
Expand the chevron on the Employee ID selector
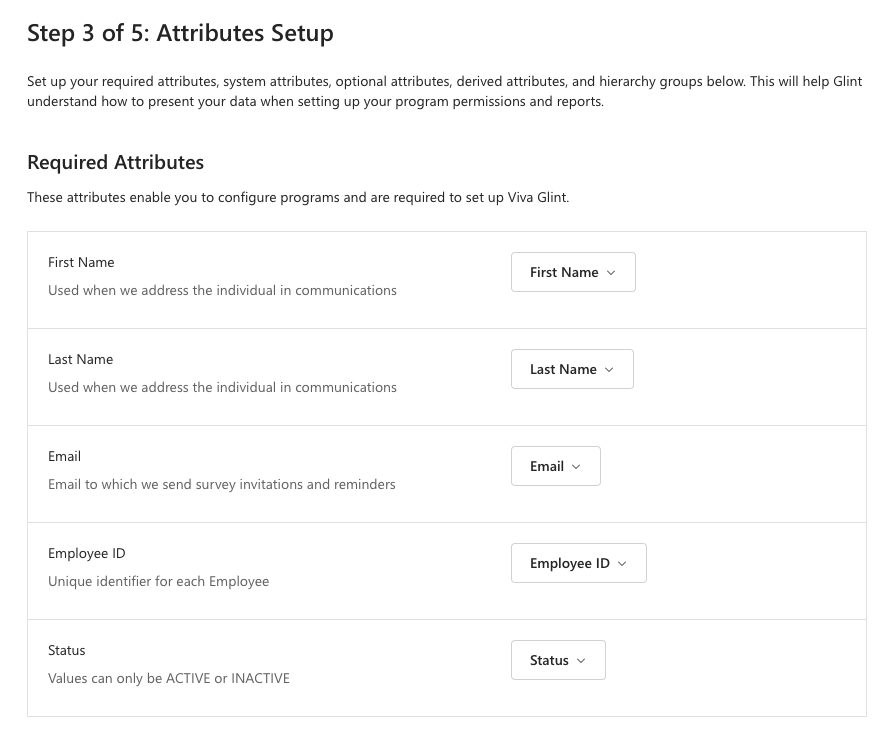(621, 563)
